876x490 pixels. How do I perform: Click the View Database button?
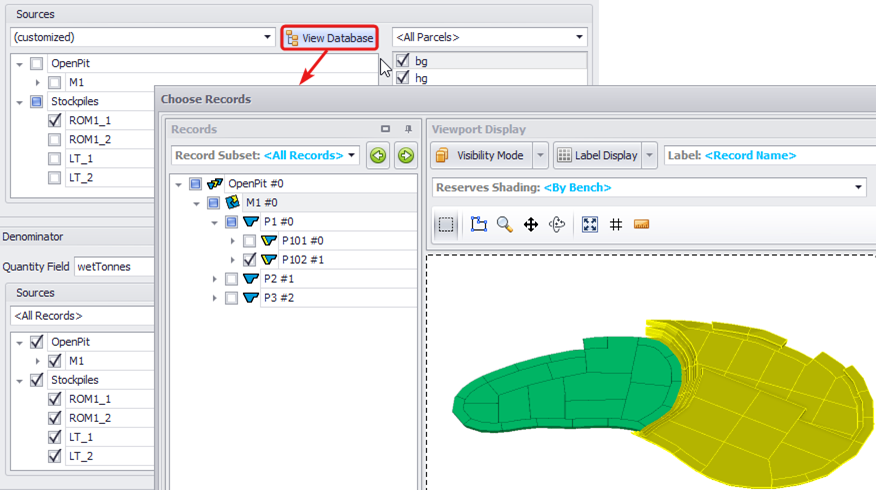pos(330,38)
